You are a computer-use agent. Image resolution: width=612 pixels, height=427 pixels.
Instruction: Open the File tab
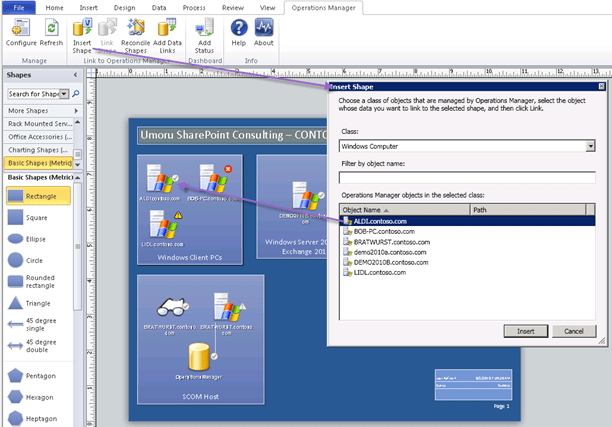point(19,7)
